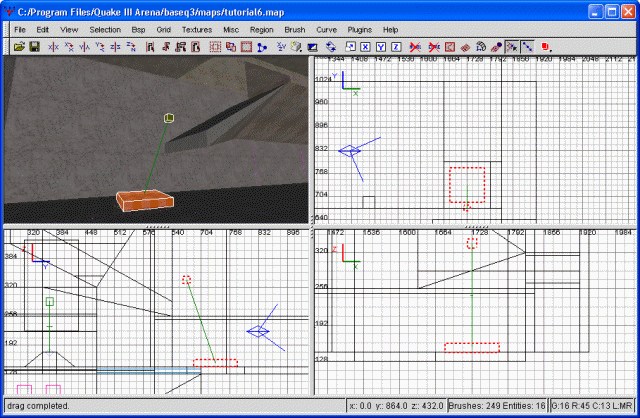
Task: Toggle the scale Y axis lock button
Action: (381, 47)
